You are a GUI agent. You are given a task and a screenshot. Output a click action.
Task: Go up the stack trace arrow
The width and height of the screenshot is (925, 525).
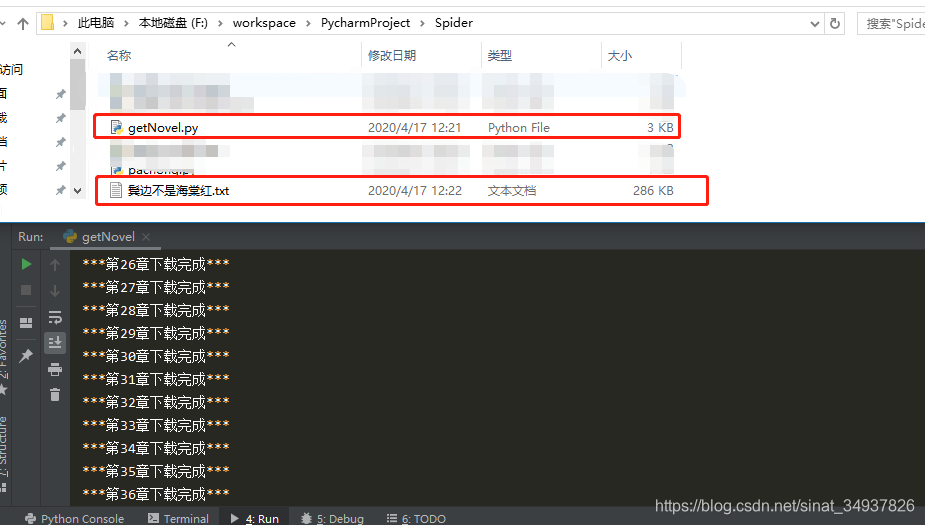click(x=55, y=265)
